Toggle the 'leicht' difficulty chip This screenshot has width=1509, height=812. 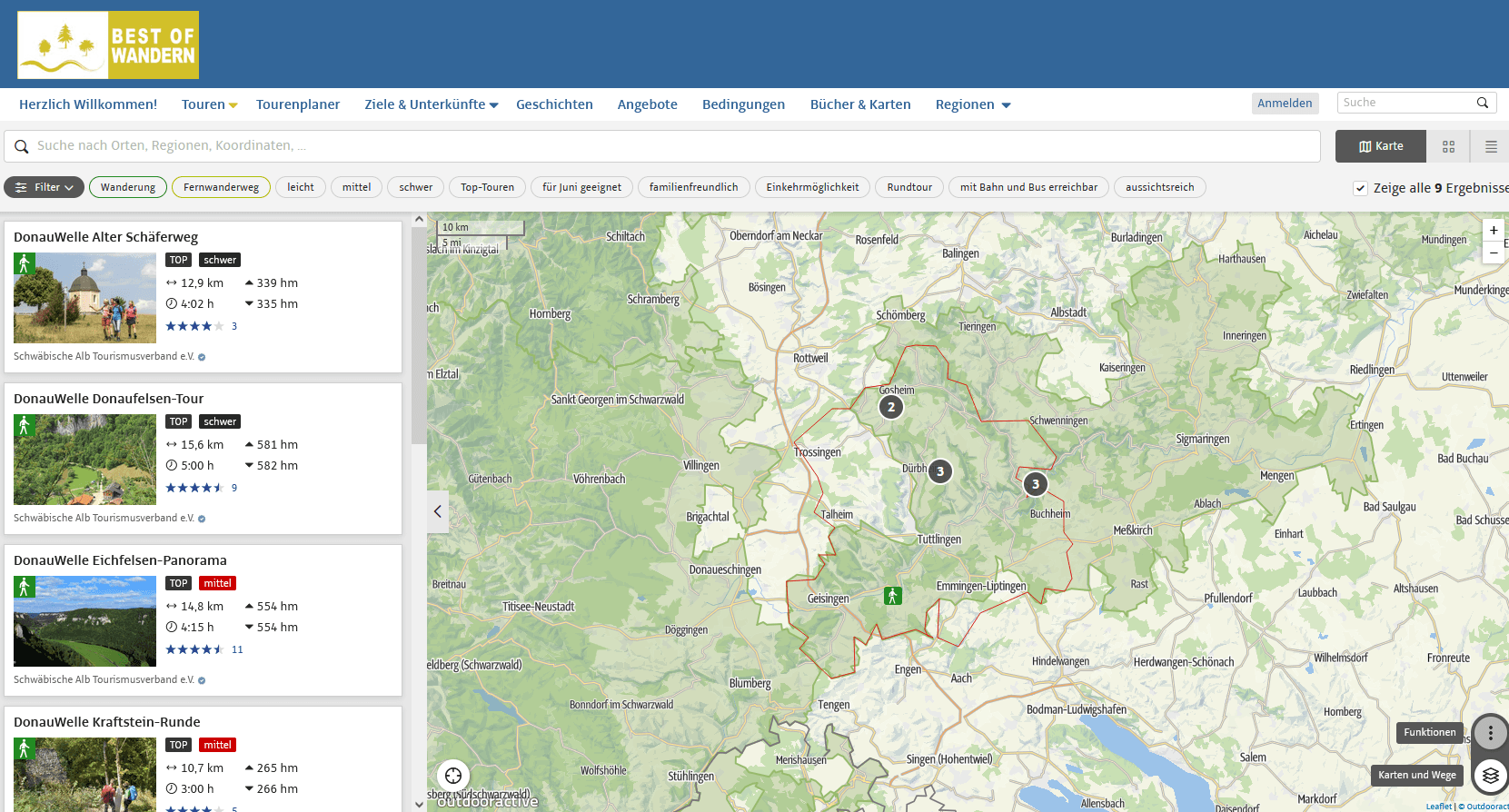301,187
